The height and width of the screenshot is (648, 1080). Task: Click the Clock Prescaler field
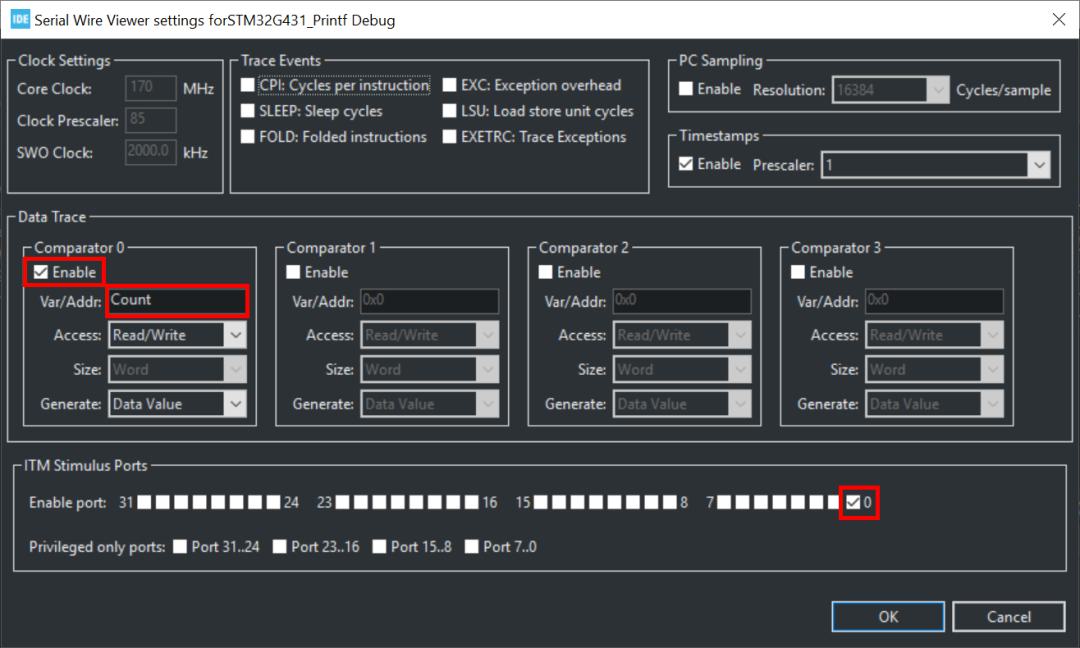(x=151, y=120)
